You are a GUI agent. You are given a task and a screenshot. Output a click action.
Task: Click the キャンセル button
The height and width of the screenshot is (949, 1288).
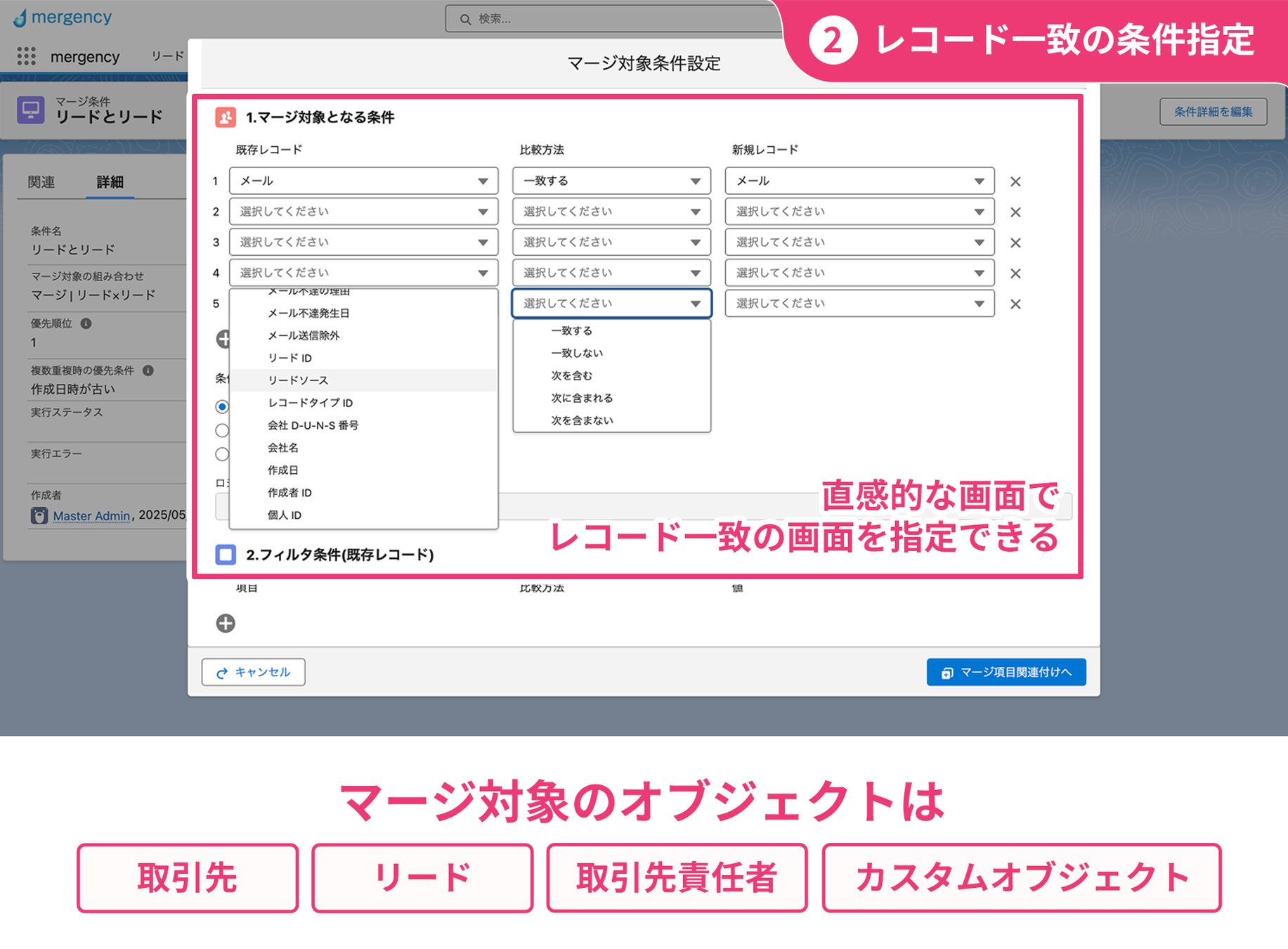253,672
